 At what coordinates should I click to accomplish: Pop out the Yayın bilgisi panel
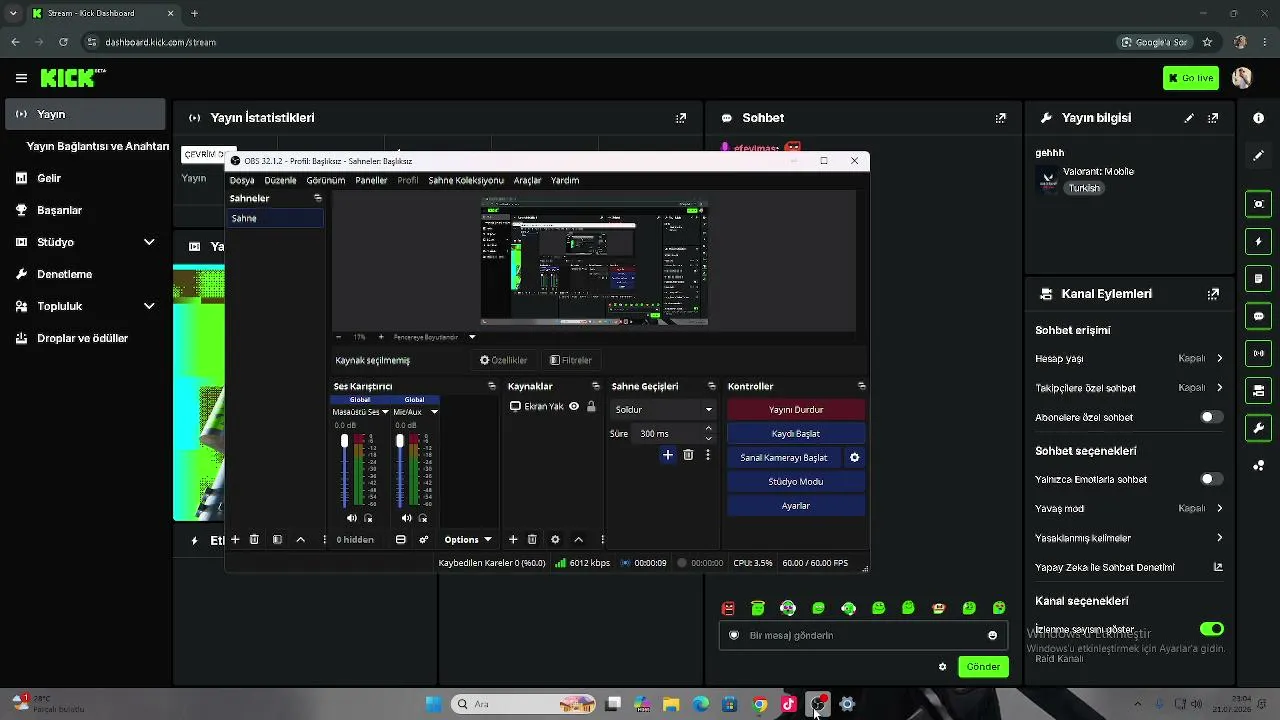pyautogui.click(x=1213, y=118)
